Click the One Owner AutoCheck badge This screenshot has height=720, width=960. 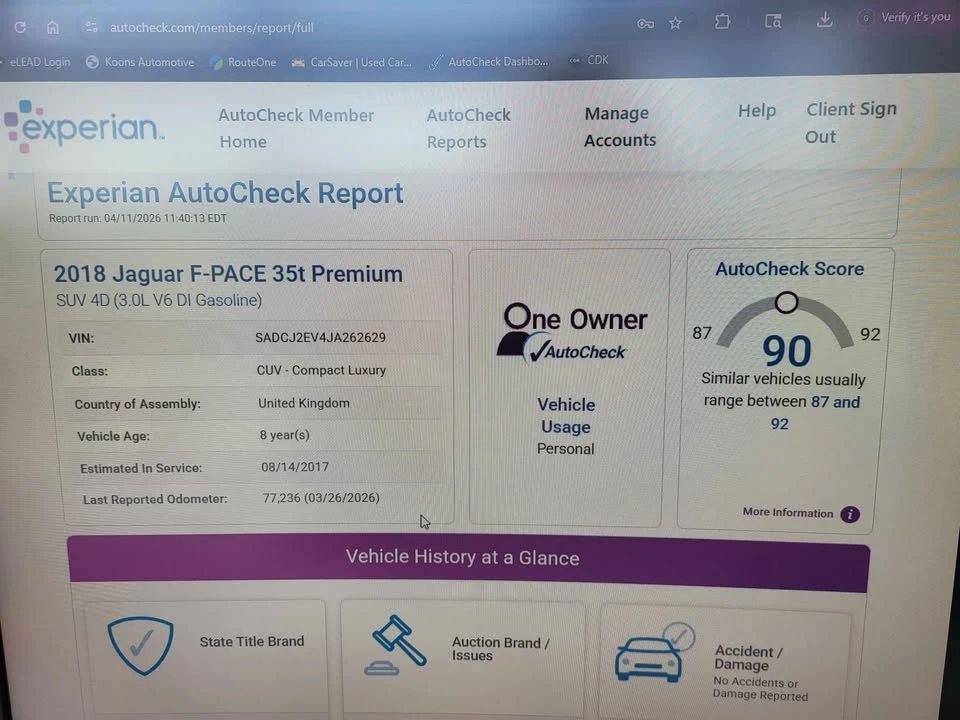pyautogui.click(x=572, y=333)
